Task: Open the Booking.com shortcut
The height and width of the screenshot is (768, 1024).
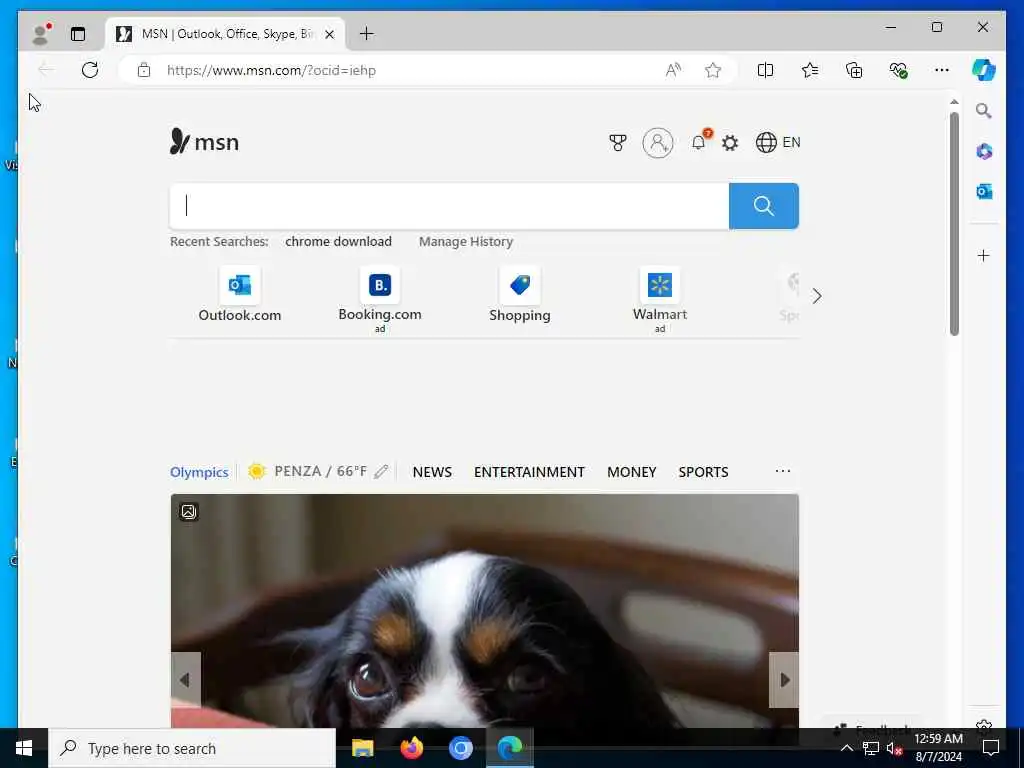Action: 380,299
